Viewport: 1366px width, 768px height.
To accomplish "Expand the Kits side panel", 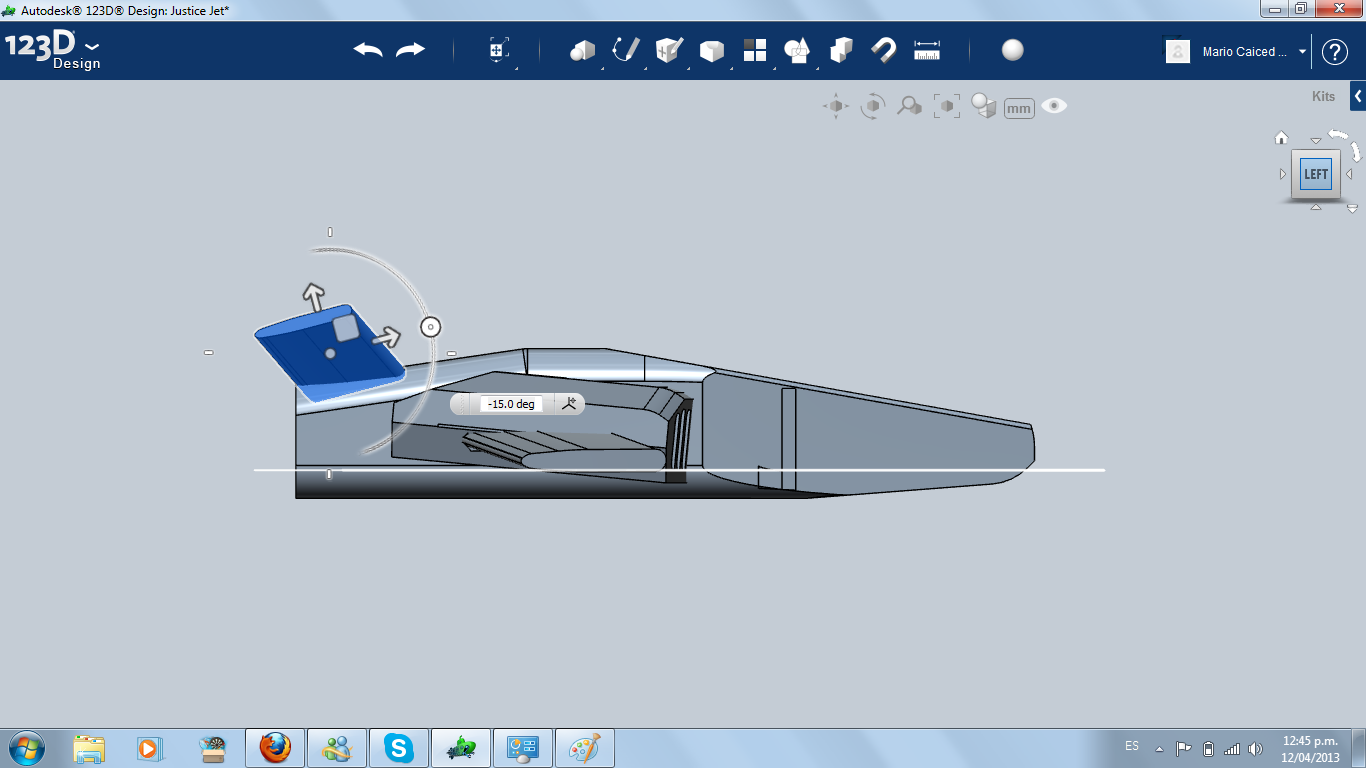I will 1358,96.
